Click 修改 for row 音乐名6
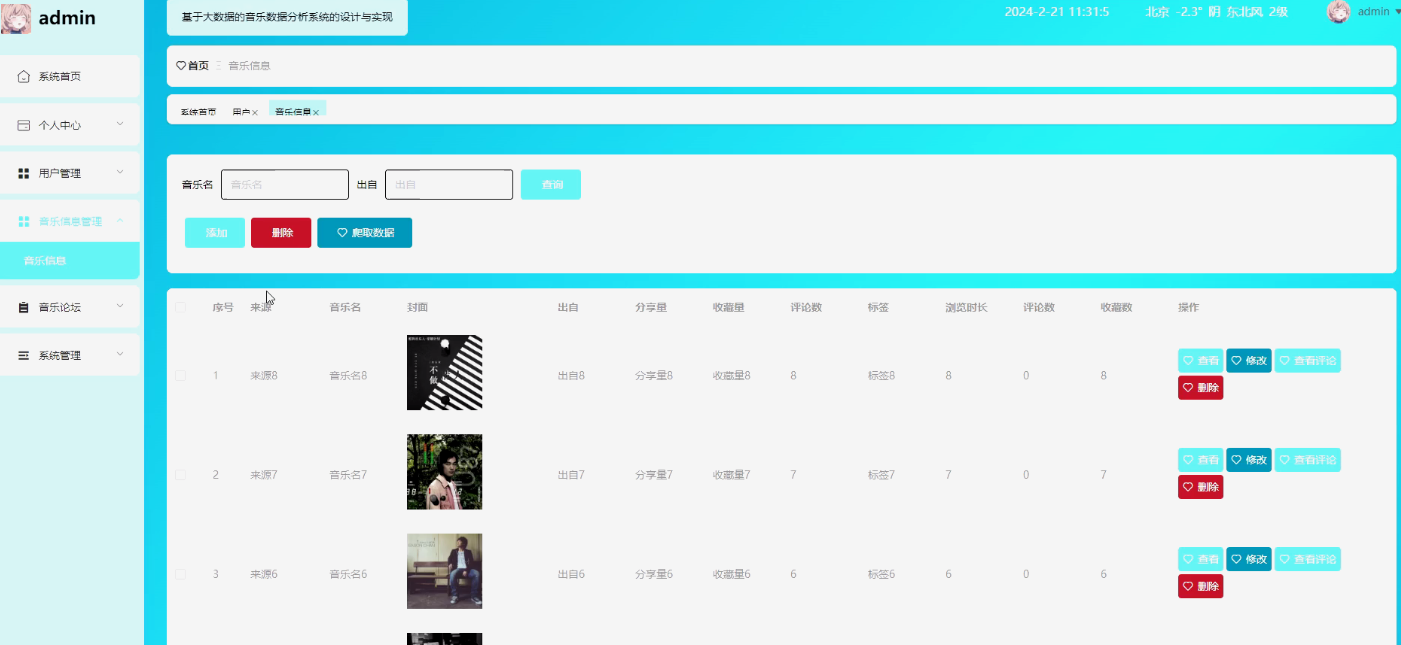Image resolution: width=1401 pixels, height=645 pixels. coord(1249,559)
